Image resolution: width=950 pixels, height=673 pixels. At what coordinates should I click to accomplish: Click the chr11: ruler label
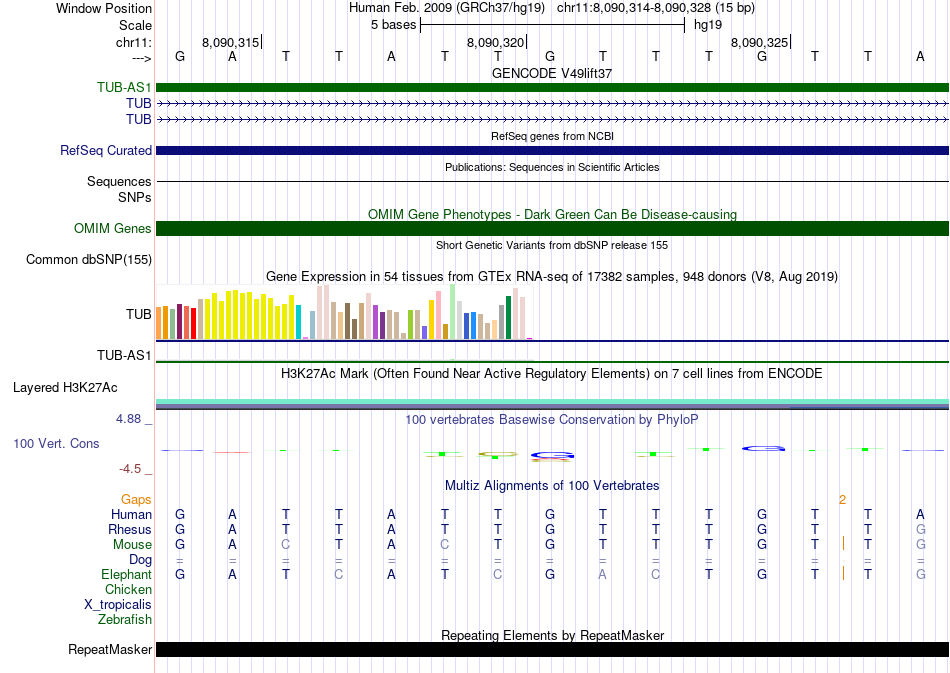coord(133,42)
